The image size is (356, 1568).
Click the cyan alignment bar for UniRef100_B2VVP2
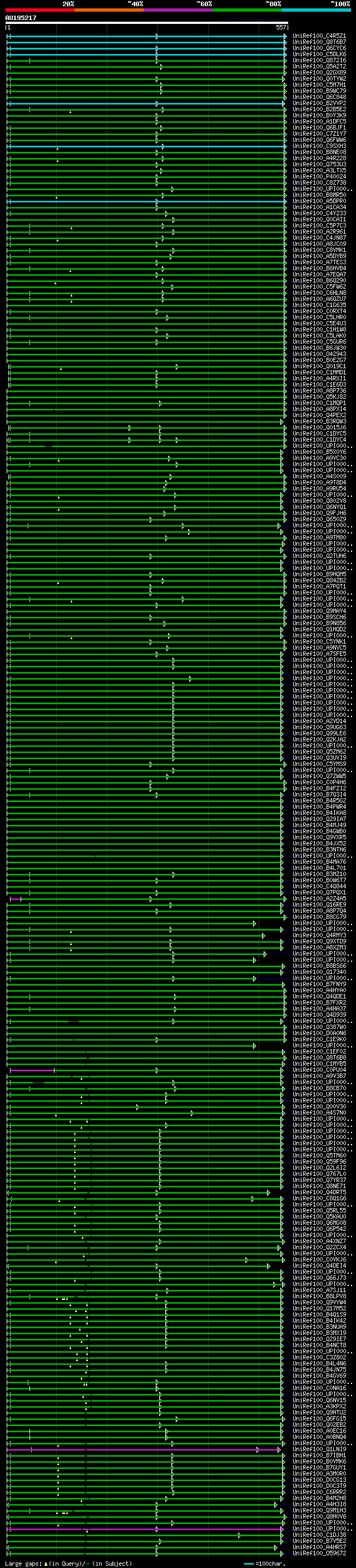click(x=146, y=103)
